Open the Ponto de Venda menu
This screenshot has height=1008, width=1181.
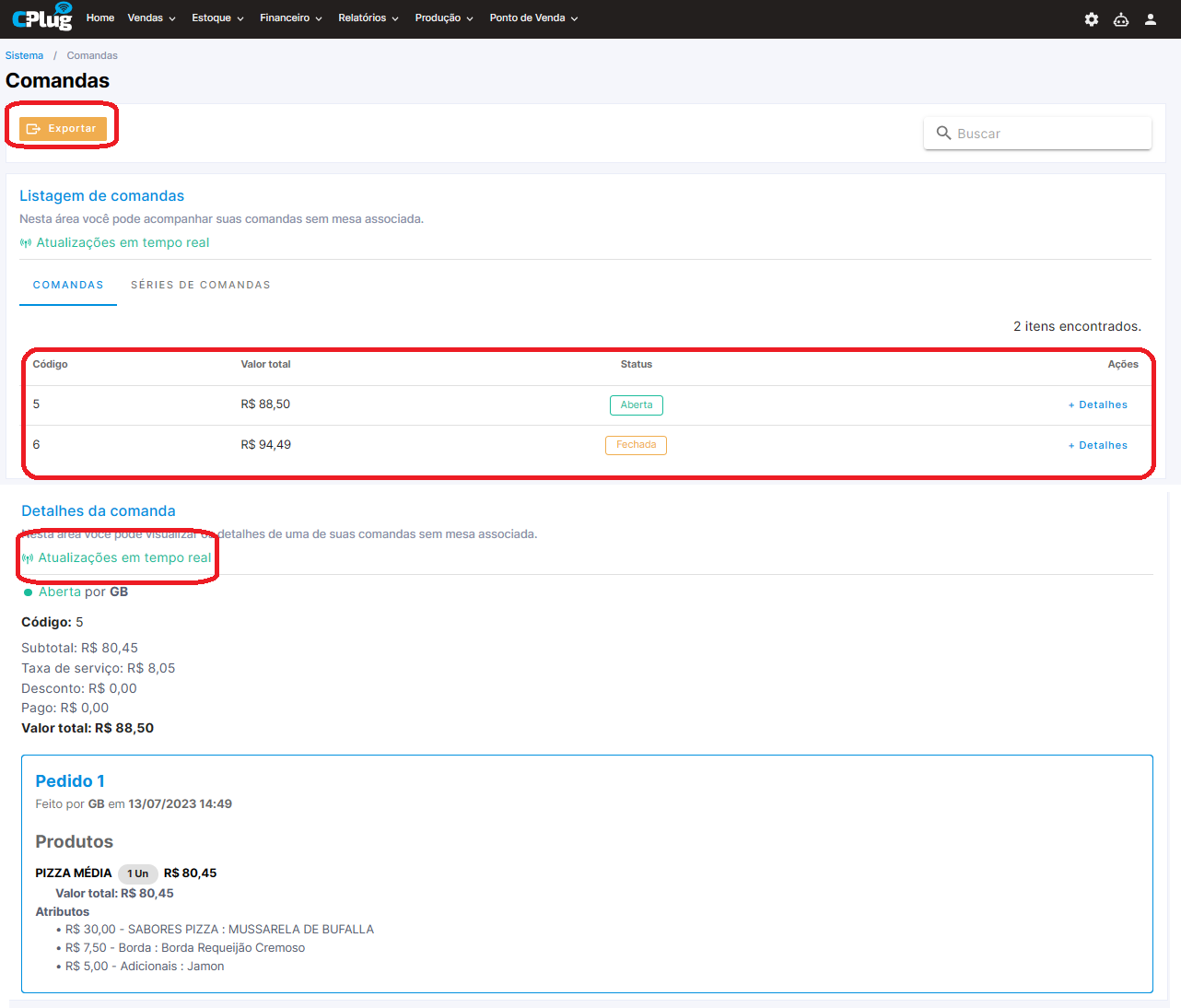pyautogui.click(x=533, y=18)
